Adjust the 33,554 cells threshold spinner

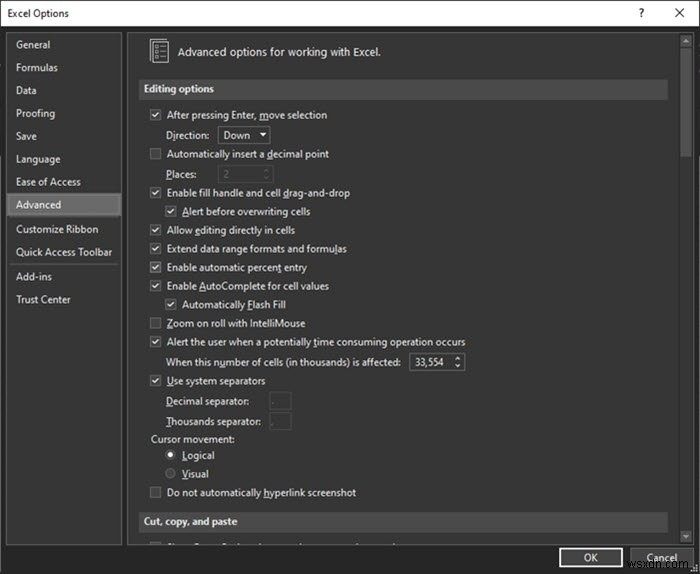point(458,362)
